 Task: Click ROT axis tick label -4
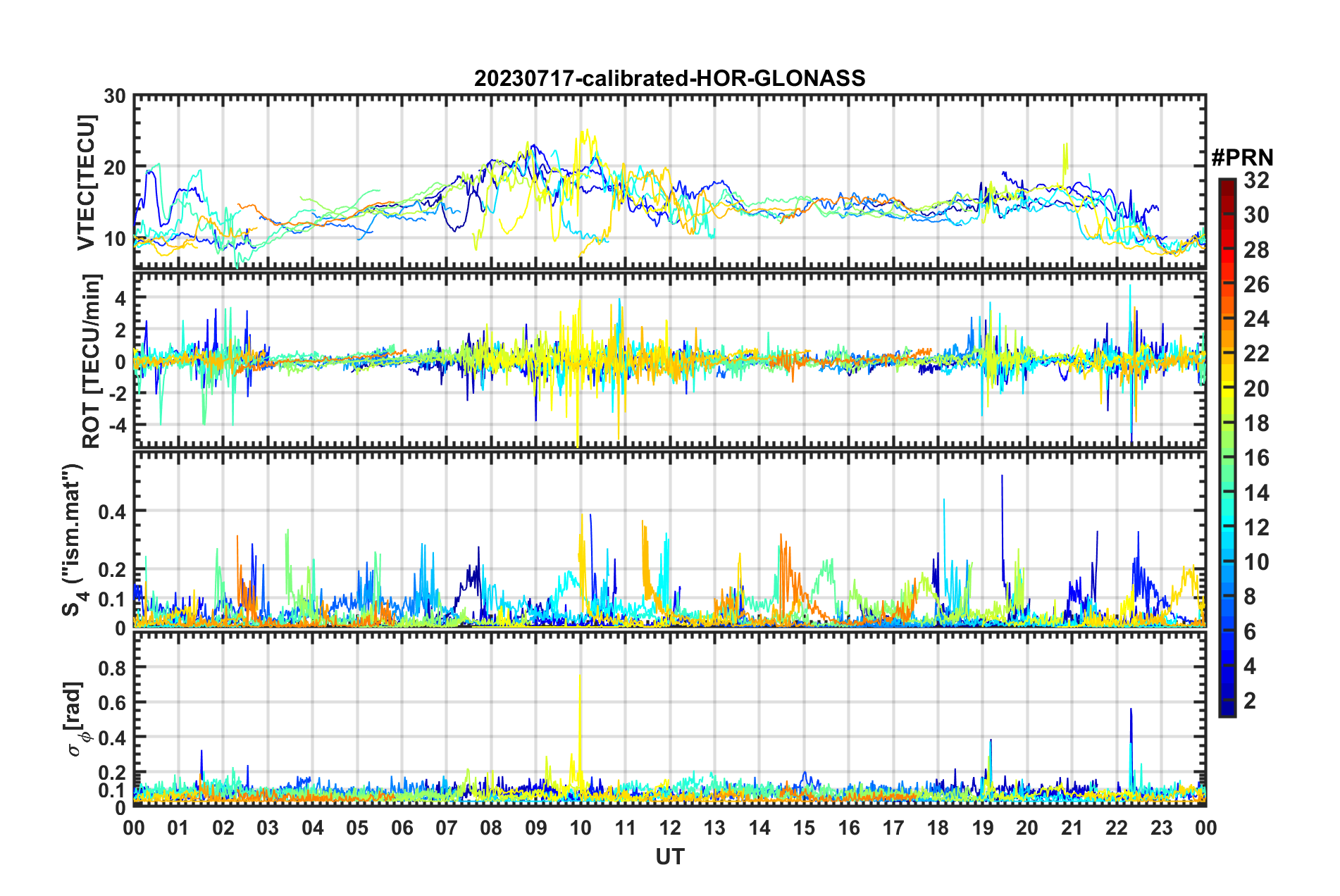119,425
